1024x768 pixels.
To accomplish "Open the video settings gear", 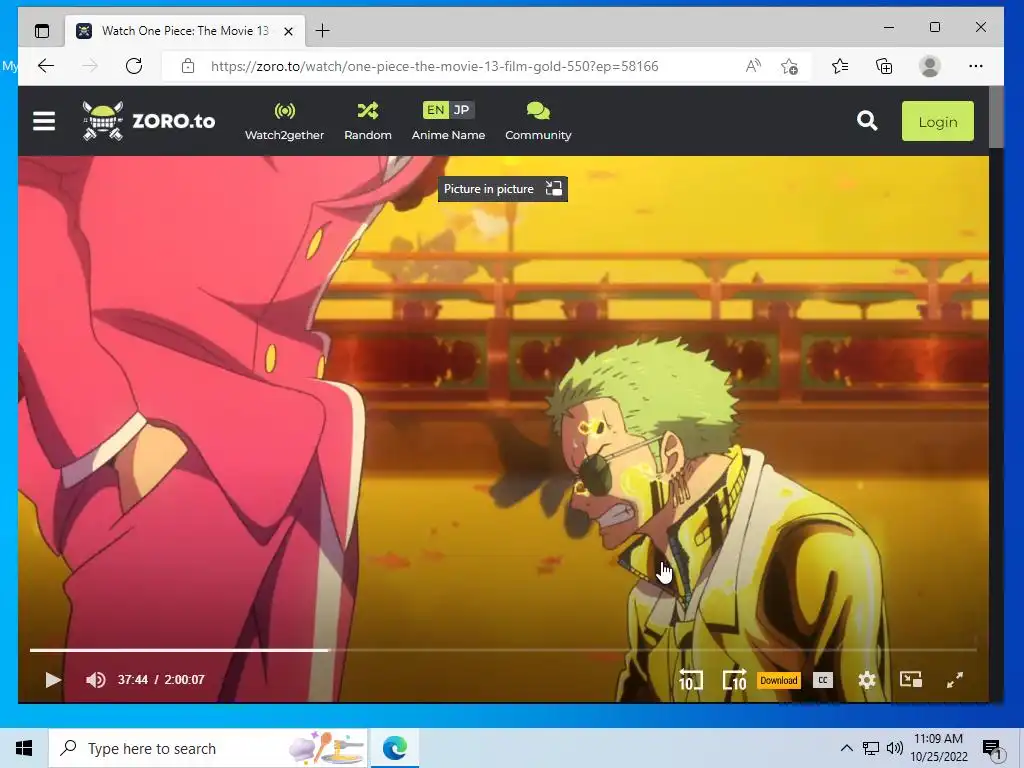I will [867, 680].
